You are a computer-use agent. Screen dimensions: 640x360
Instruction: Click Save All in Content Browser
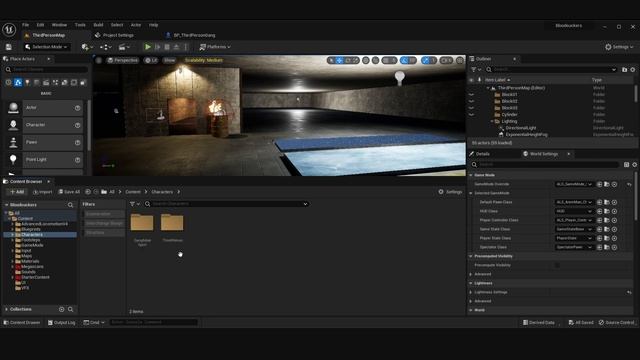(69, 192)
